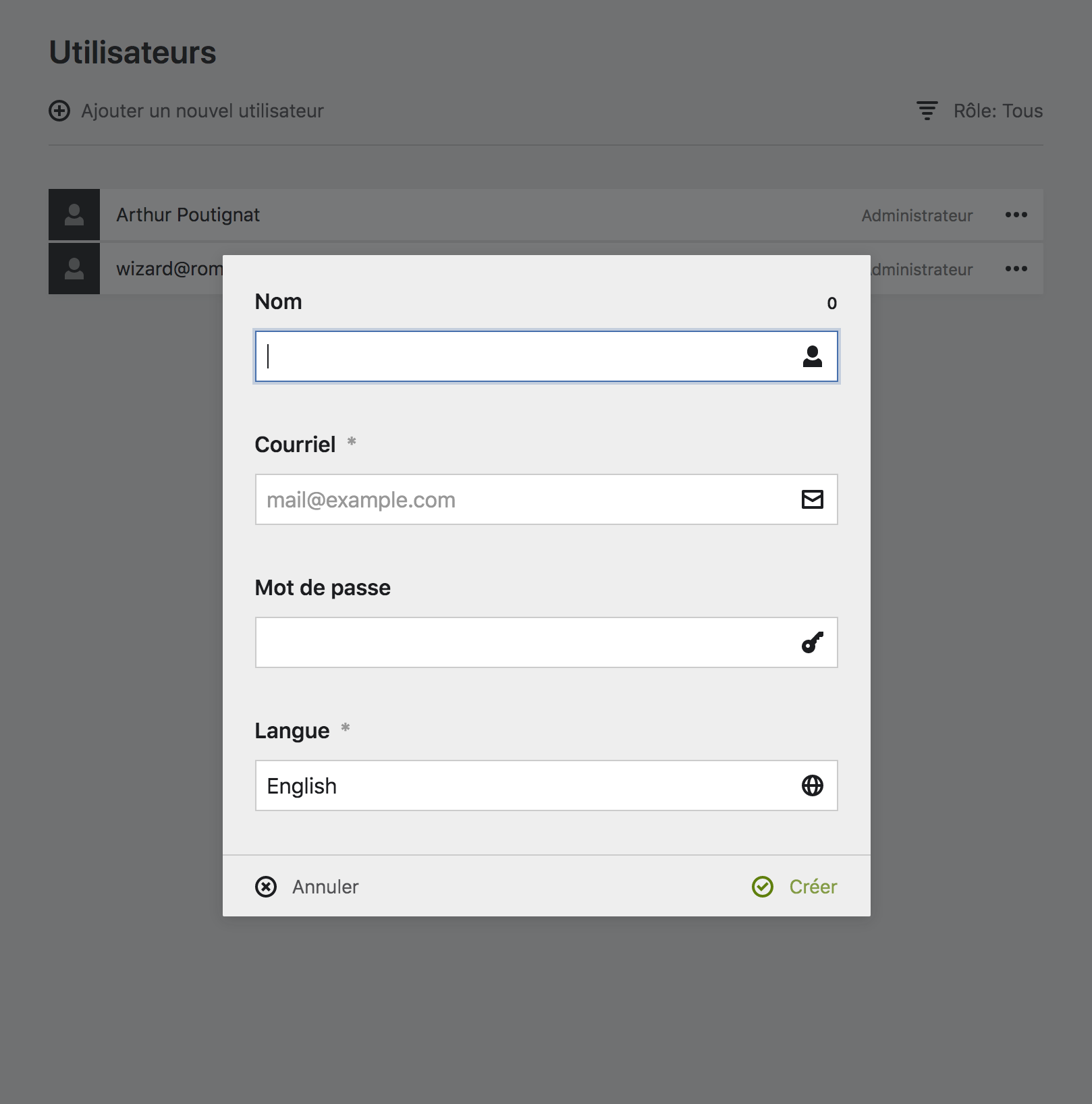The image size is (1092, 1104).
Task: Open options menu for wizard user row
Action: point(1016,269)
